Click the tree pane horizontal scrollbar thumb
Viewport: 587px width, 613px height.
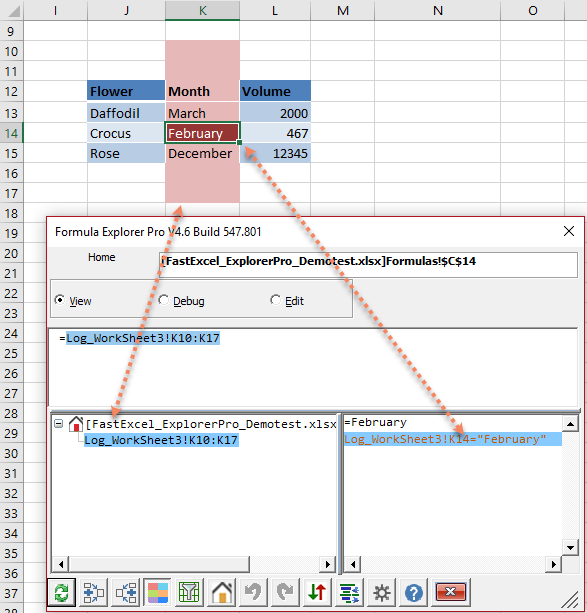[159, 565]
